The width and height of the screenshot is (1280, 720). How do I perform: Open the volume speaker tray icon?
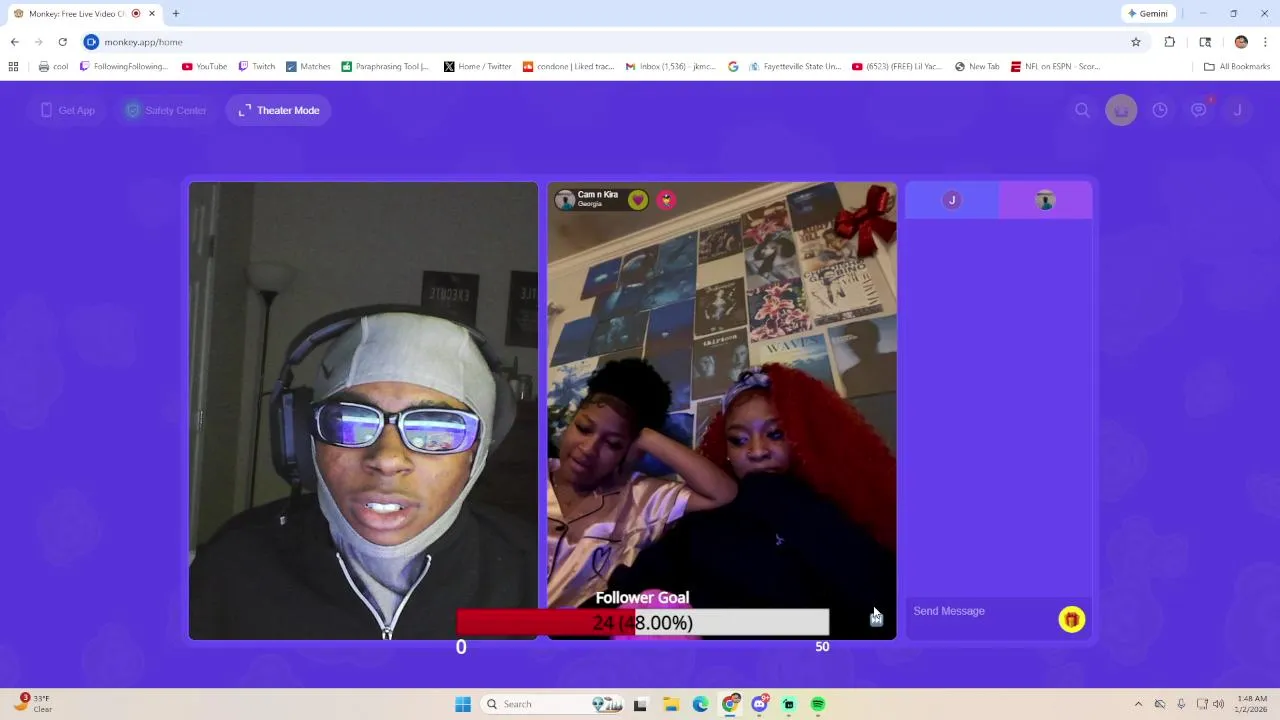pyautogui.click(x=1219, y=704)
